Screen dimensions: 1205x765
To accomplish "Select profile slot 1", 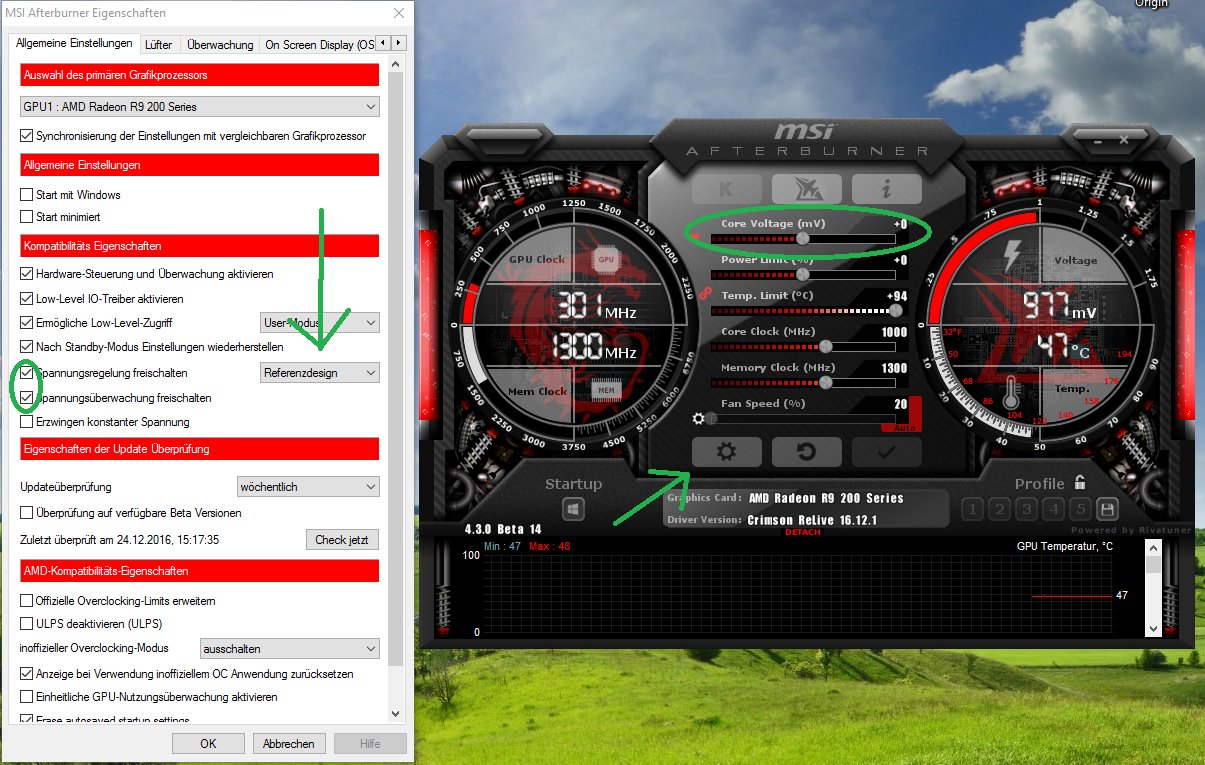I will point(973,509).
